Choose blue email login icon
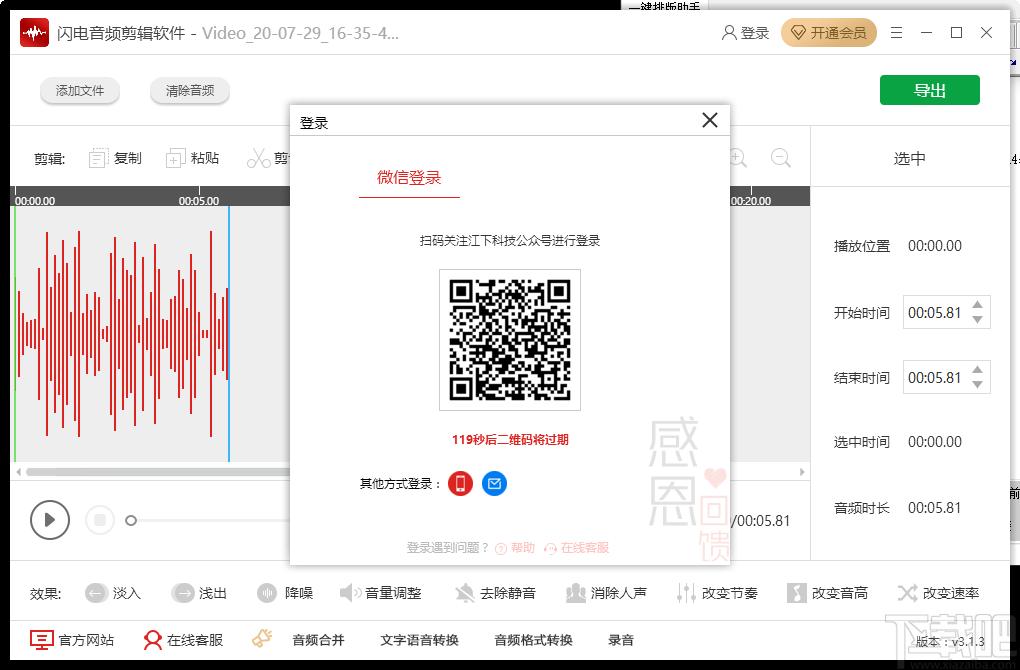Screen dimensions: 1020x670 [x=494, y=483]
